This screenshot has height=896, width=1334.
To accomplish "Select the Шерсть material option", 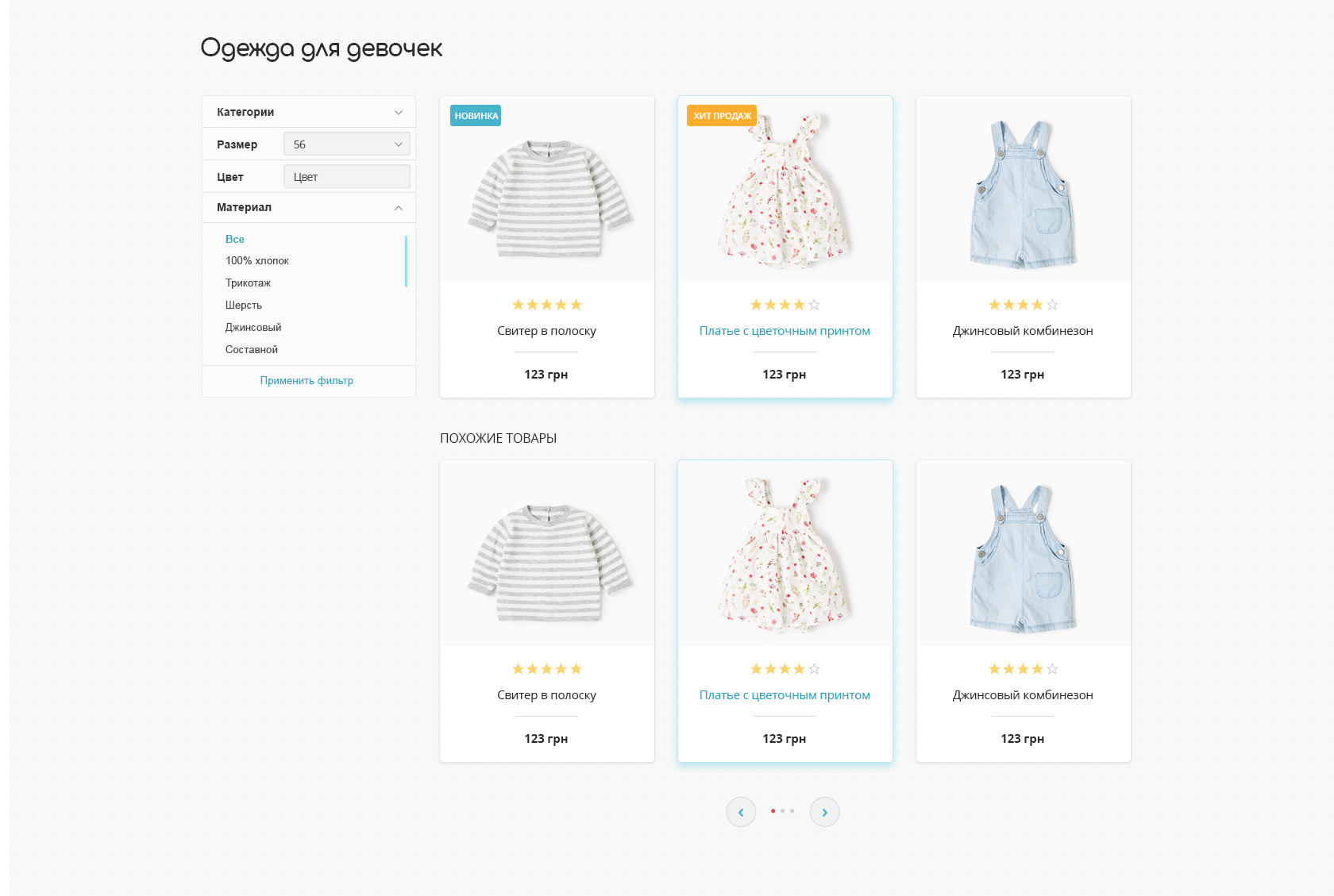I will click(x=244, y=306).
